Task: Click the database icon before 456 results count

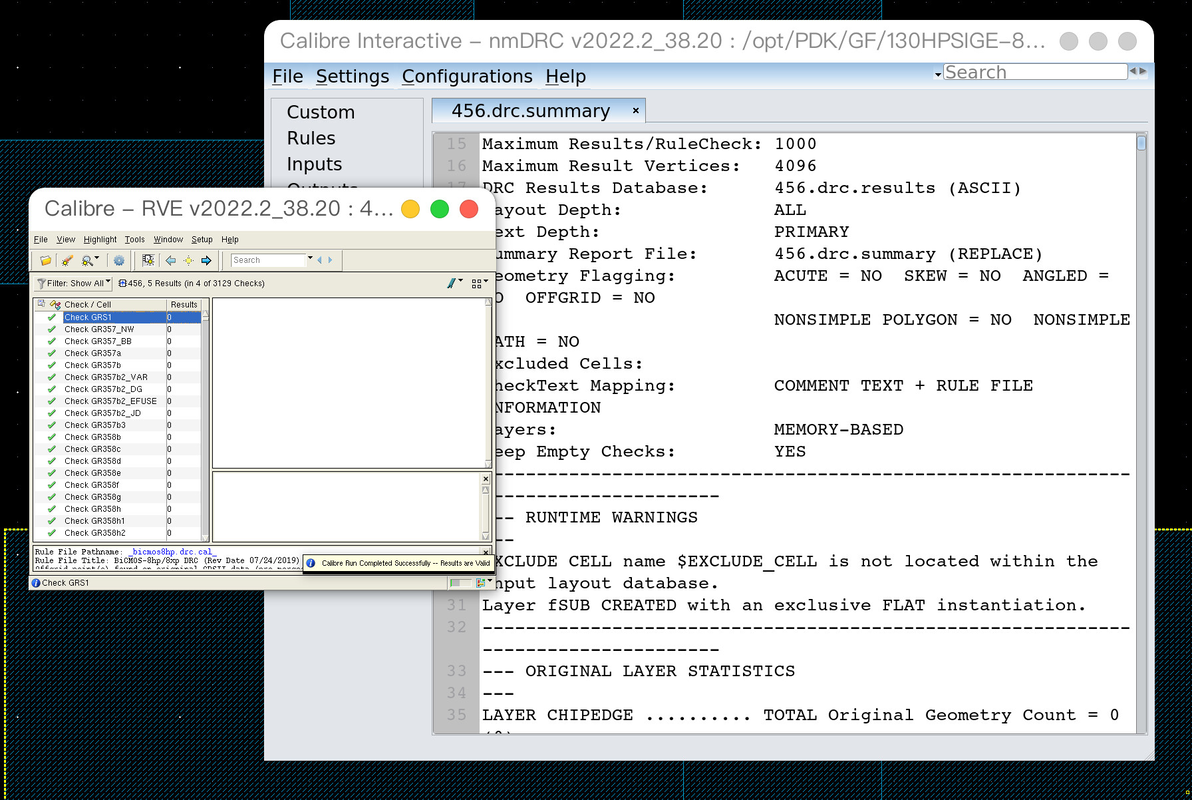Action: pos(122,283)
